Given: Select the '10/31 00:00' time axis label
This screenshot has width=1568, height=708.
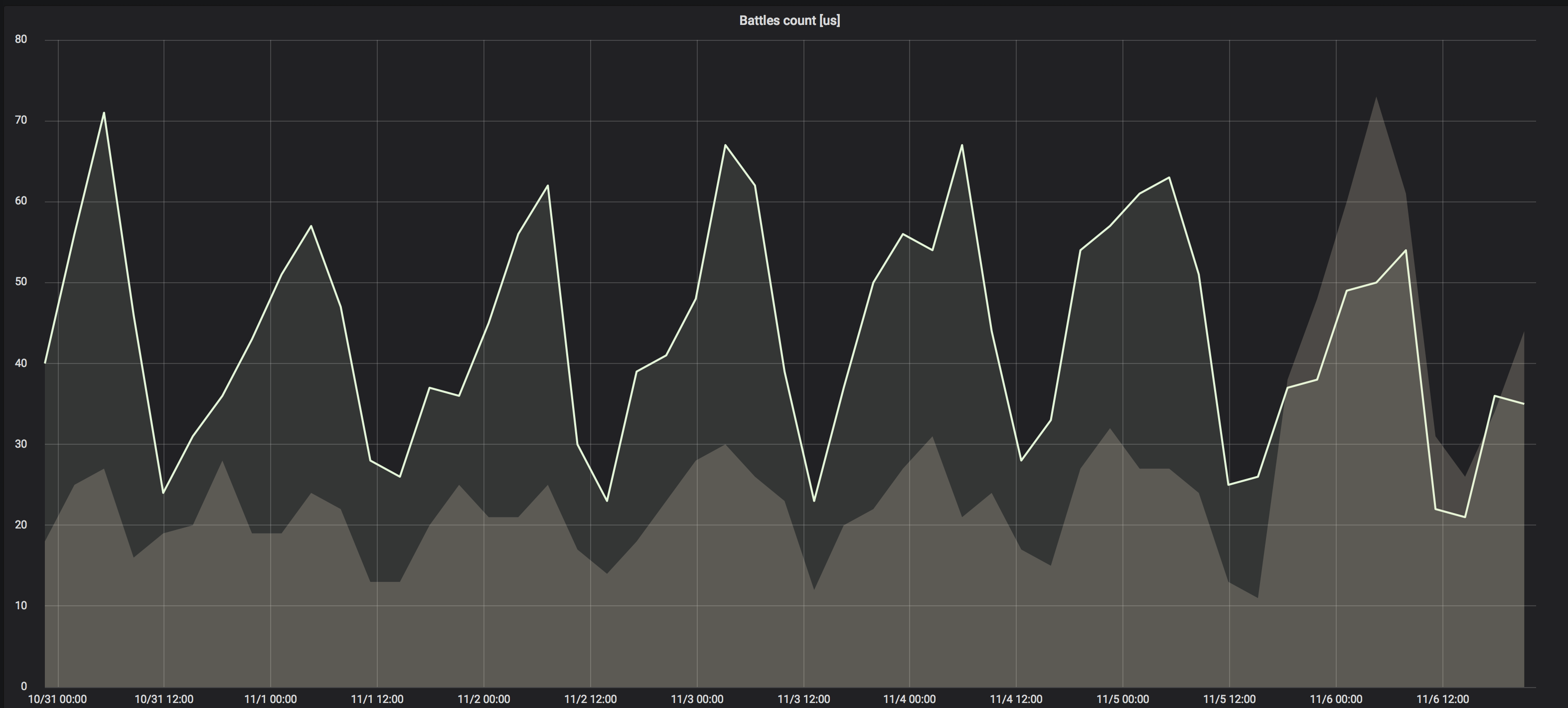Looking at the screenshot, I should pyautogui.click(x=57, y=699).
